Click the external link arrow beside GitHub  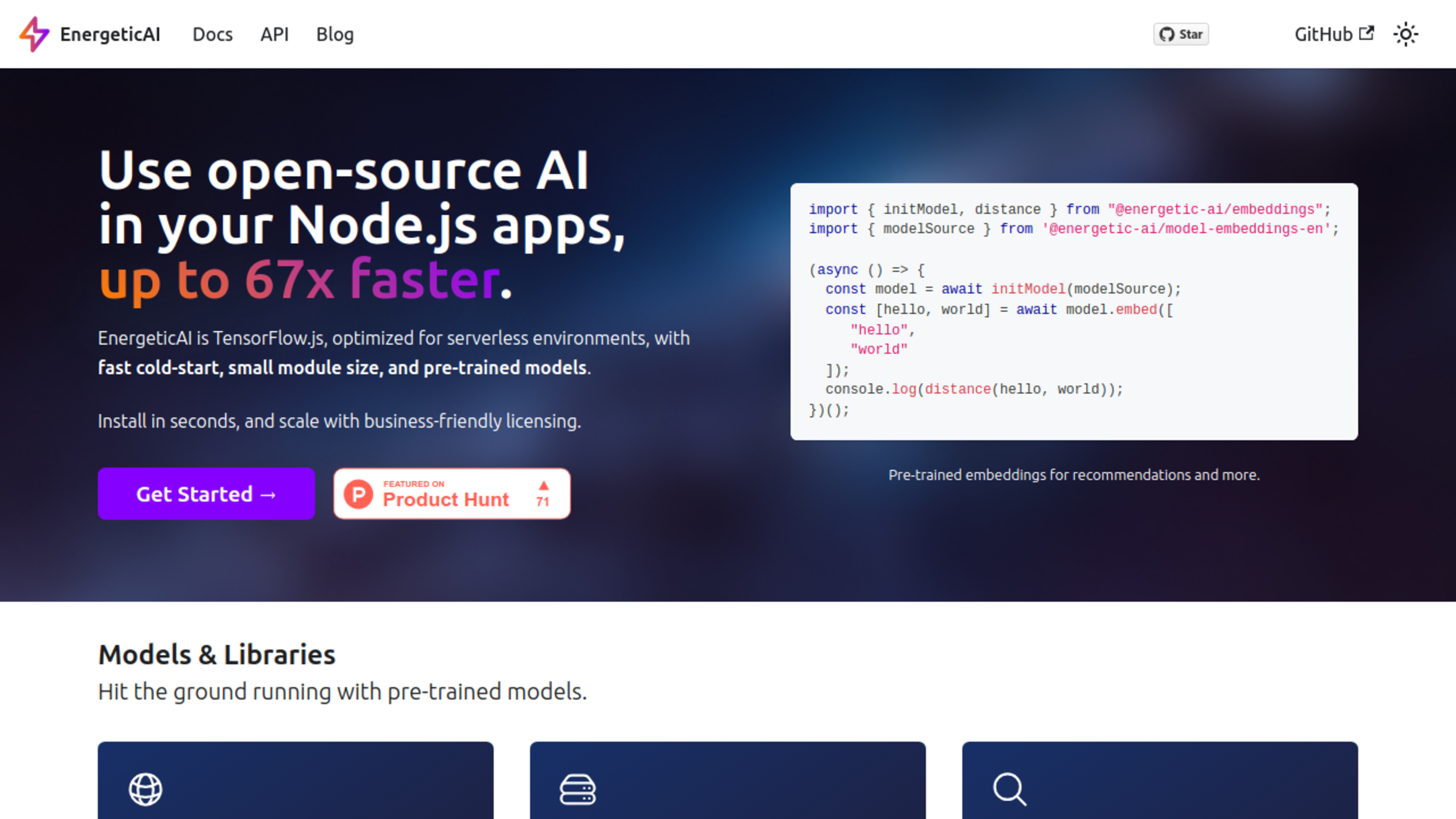[x=1366, y=33]
